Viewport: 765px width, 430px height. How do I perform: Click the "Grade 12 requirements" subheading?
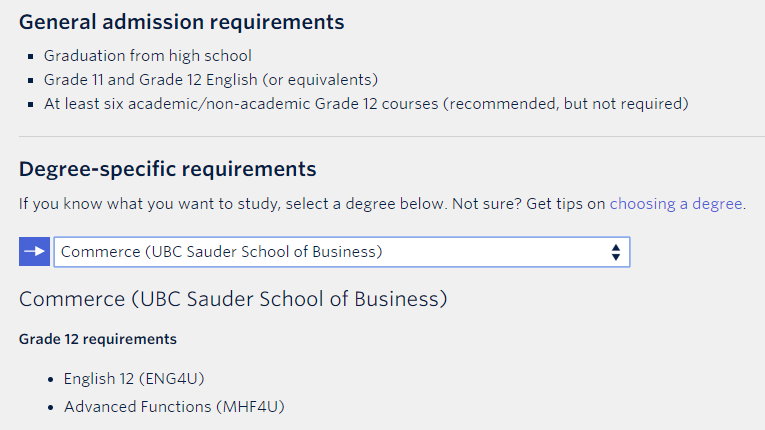98,339
